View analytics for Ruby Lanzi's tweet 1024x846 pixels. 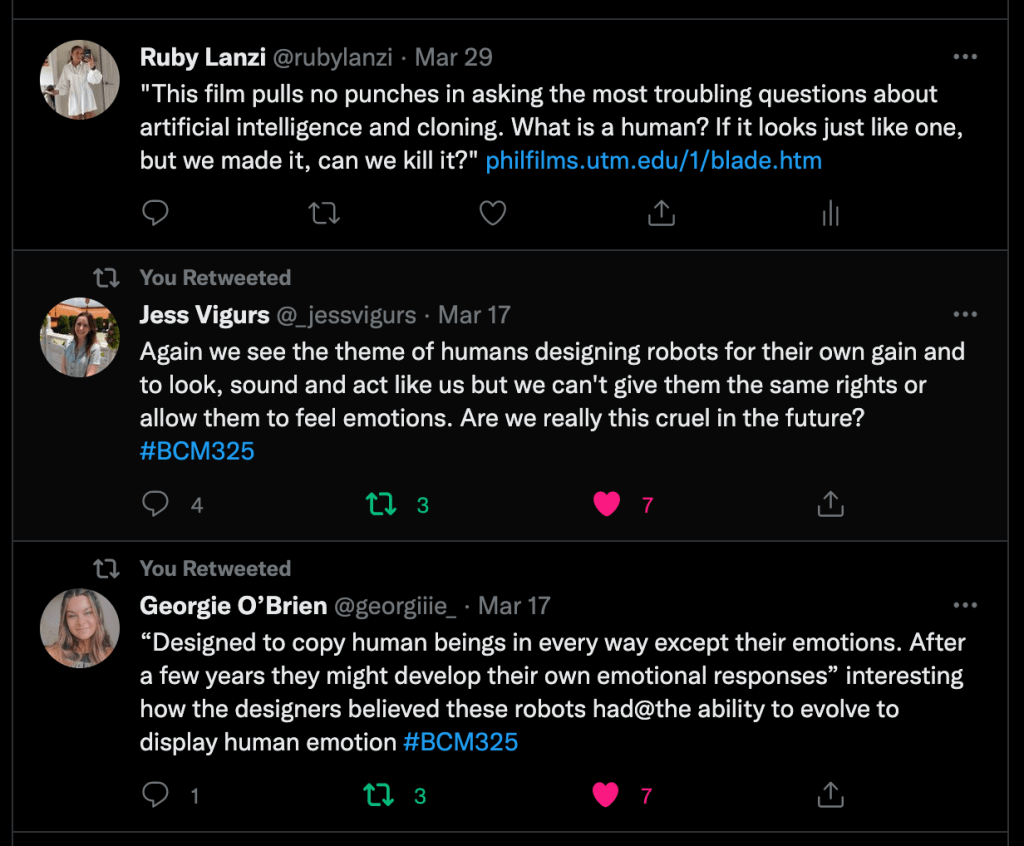[830, 213]
